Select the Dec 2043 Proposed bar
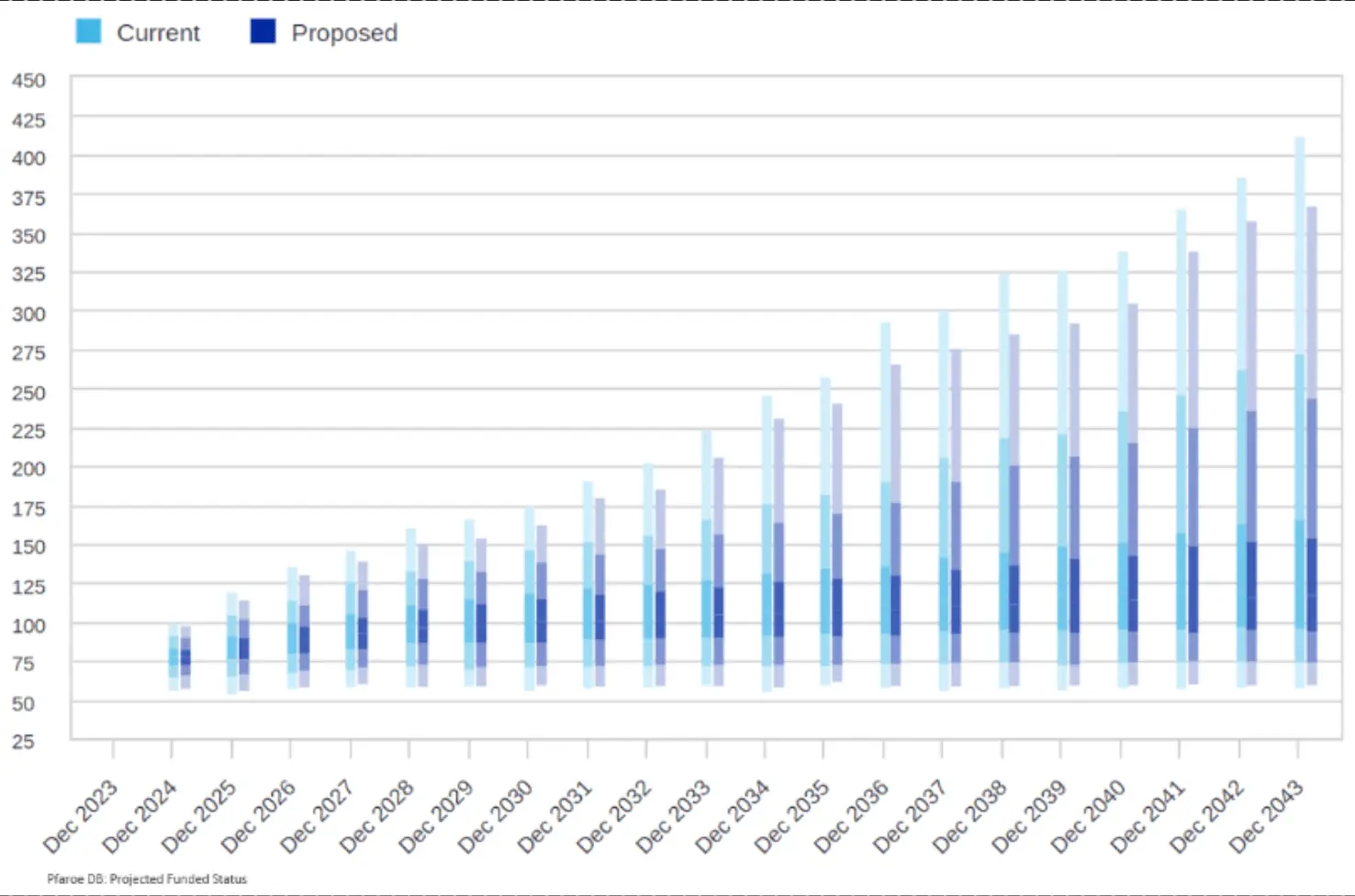Image resolution: width=1355 pixels, height=896 pixels. pos(1312,445)
